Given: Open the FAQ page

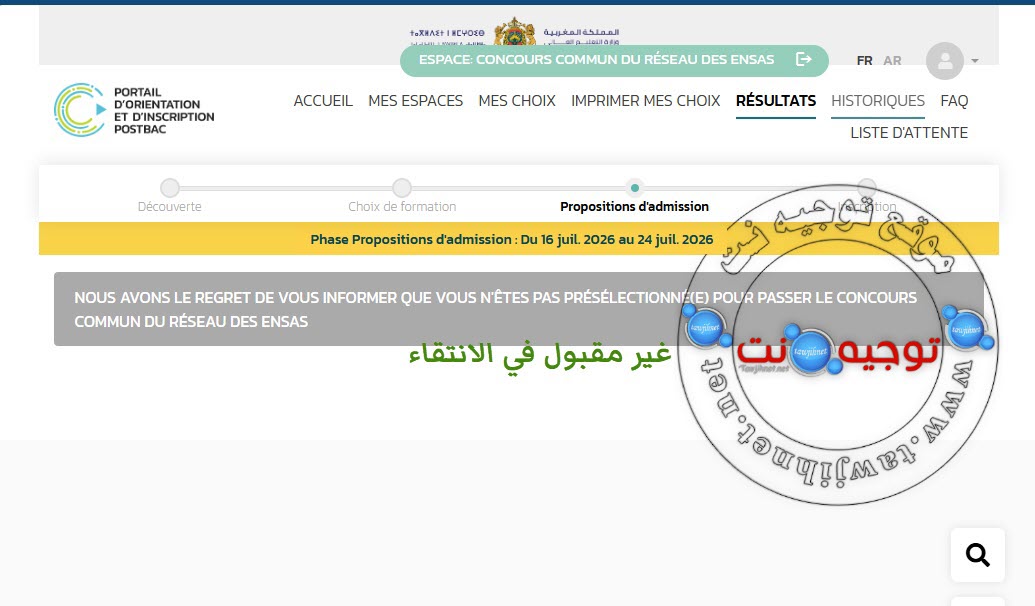Looking at the screenshot, I should point(954,101).
